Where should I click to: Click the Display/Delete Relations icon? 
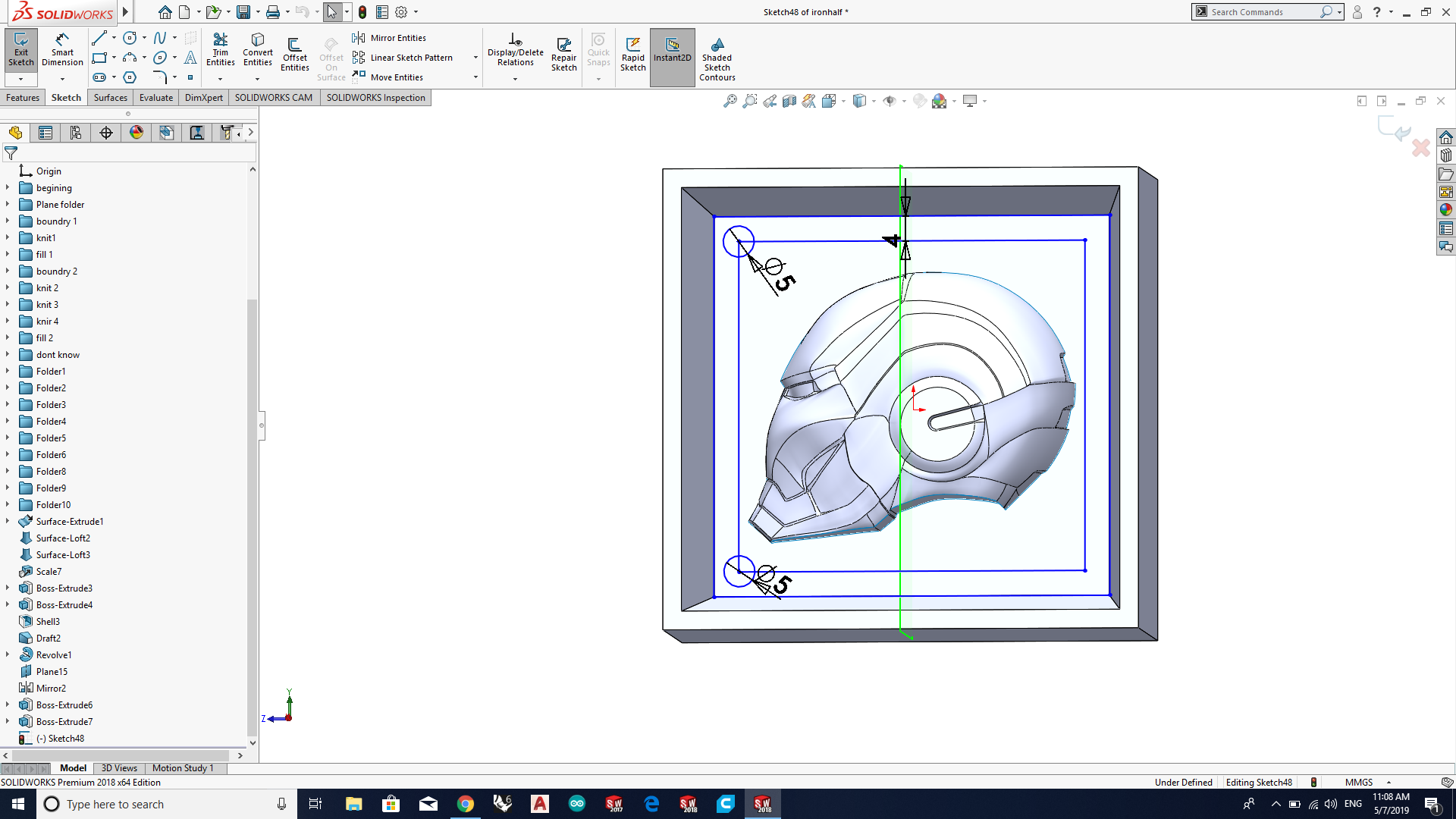point(515,50)
